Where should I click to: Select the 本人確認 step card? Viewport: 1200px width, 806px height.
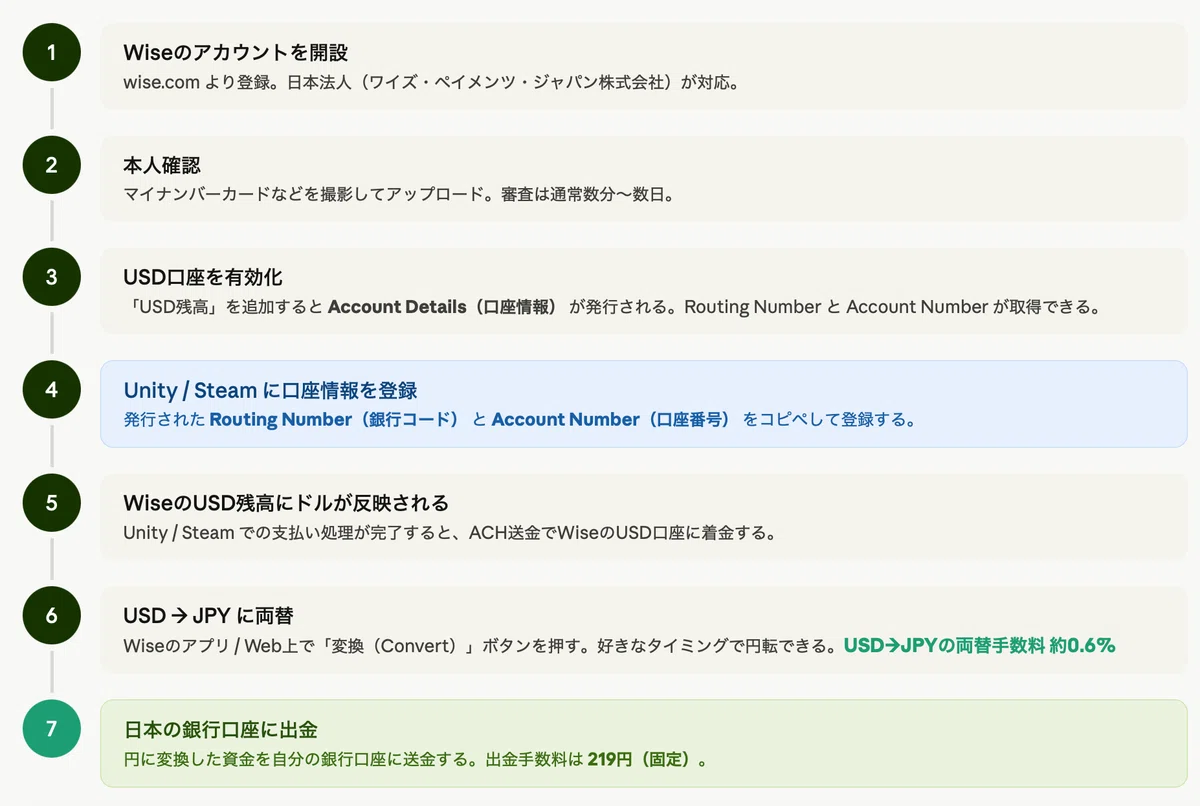coord(643,178)
